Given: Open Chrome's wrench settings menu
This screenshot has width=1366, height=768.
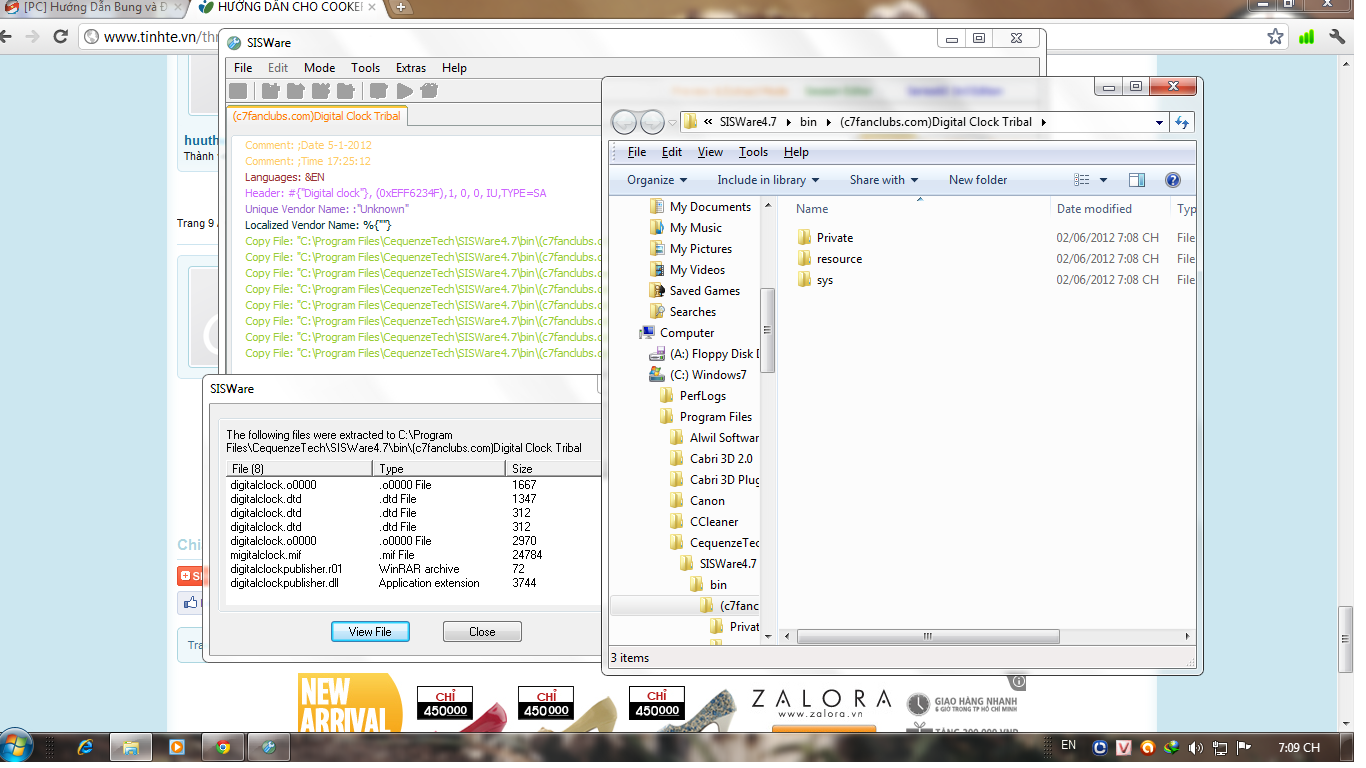Looking at the screenshot, I should click(x=1337, y=37).
